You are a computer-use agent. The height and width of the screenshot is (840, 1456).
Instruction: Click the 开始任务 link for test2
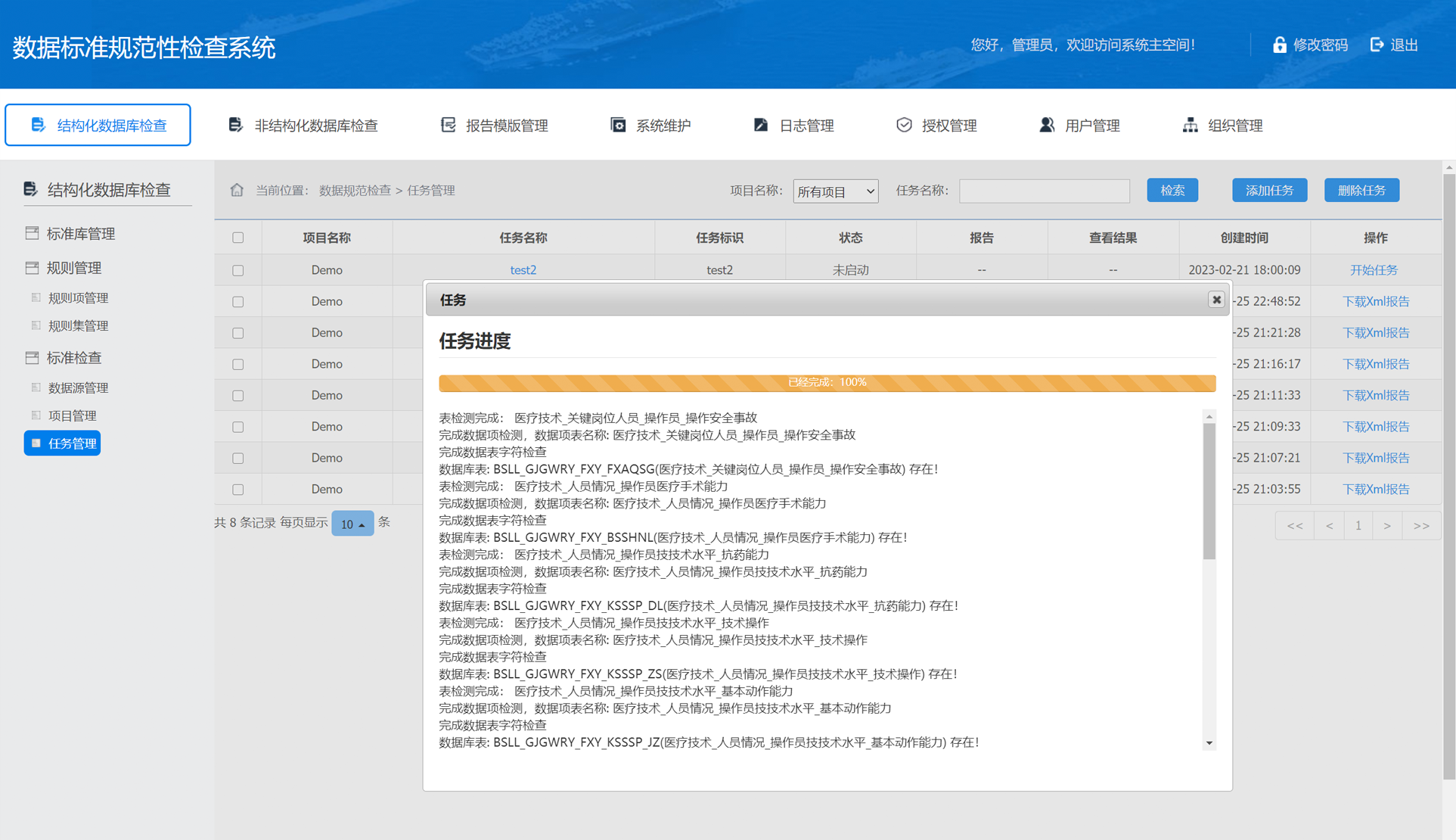1374,270
